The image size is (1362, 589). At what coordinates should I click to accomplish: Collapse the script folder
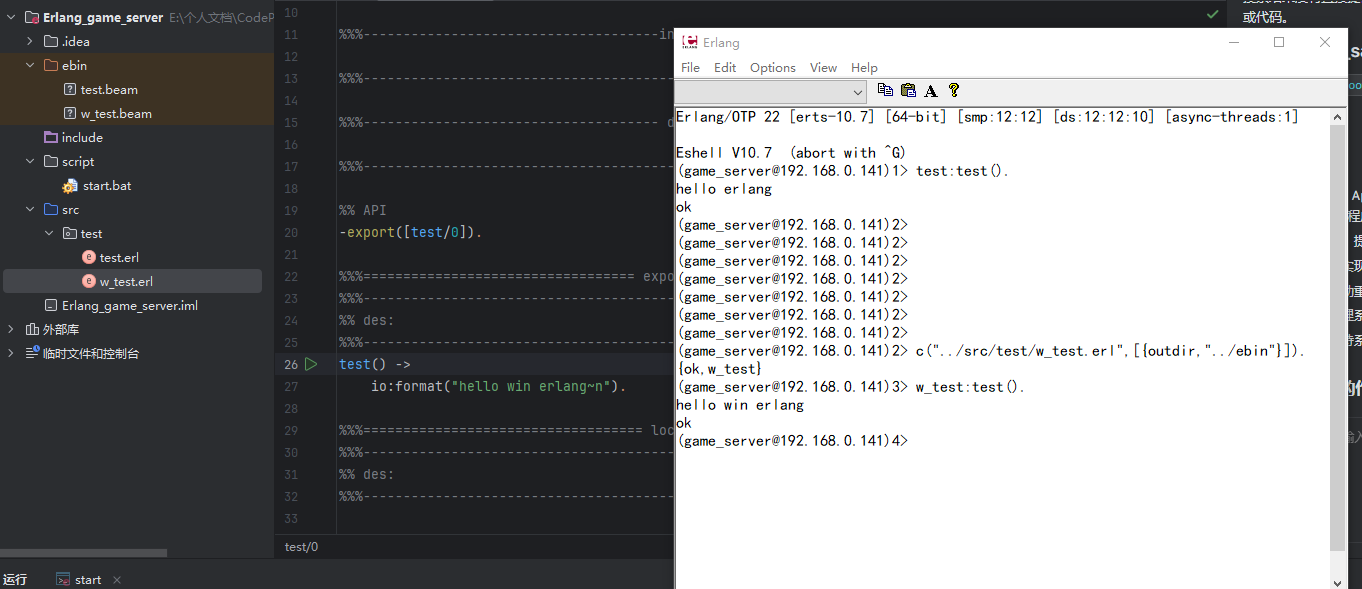[30, 162]
